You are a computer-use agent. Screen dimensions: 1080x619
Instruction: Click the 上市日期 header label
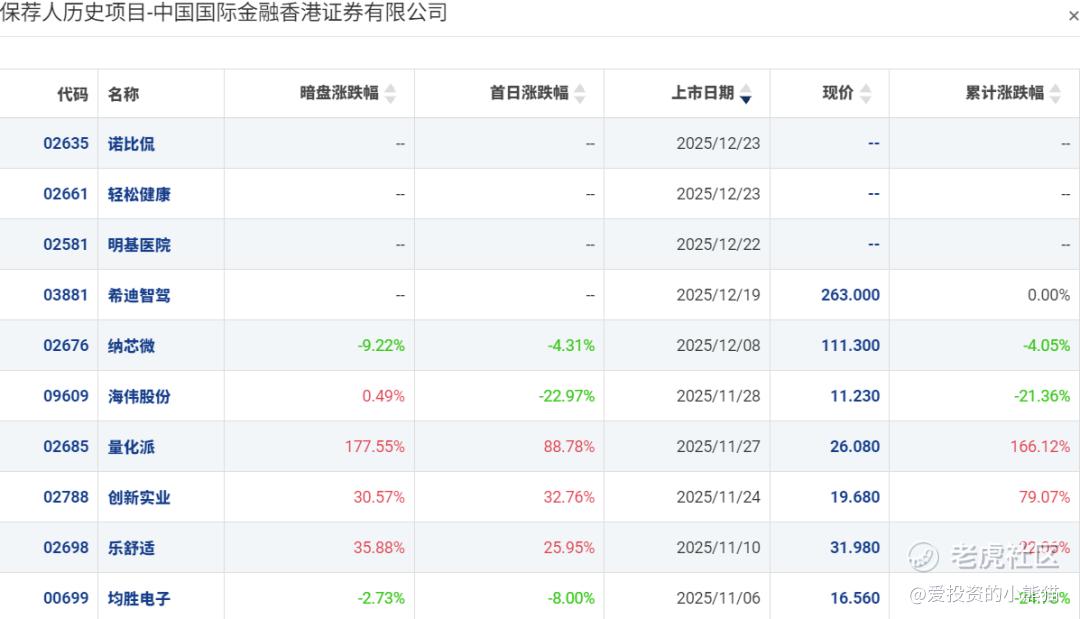click(703, 93)
